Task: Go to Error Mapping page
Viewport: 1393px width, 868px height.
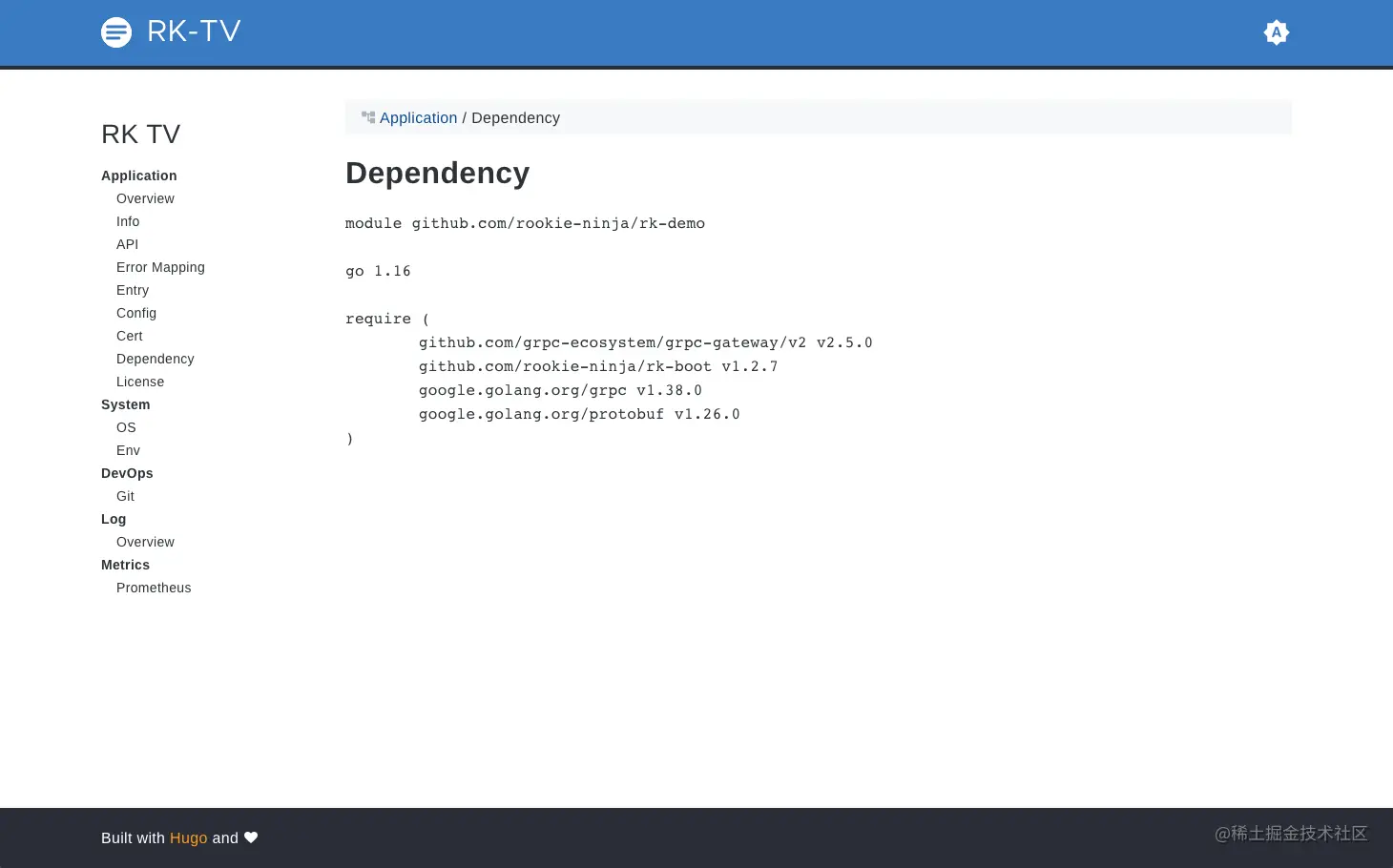Action: coord(160,267)
